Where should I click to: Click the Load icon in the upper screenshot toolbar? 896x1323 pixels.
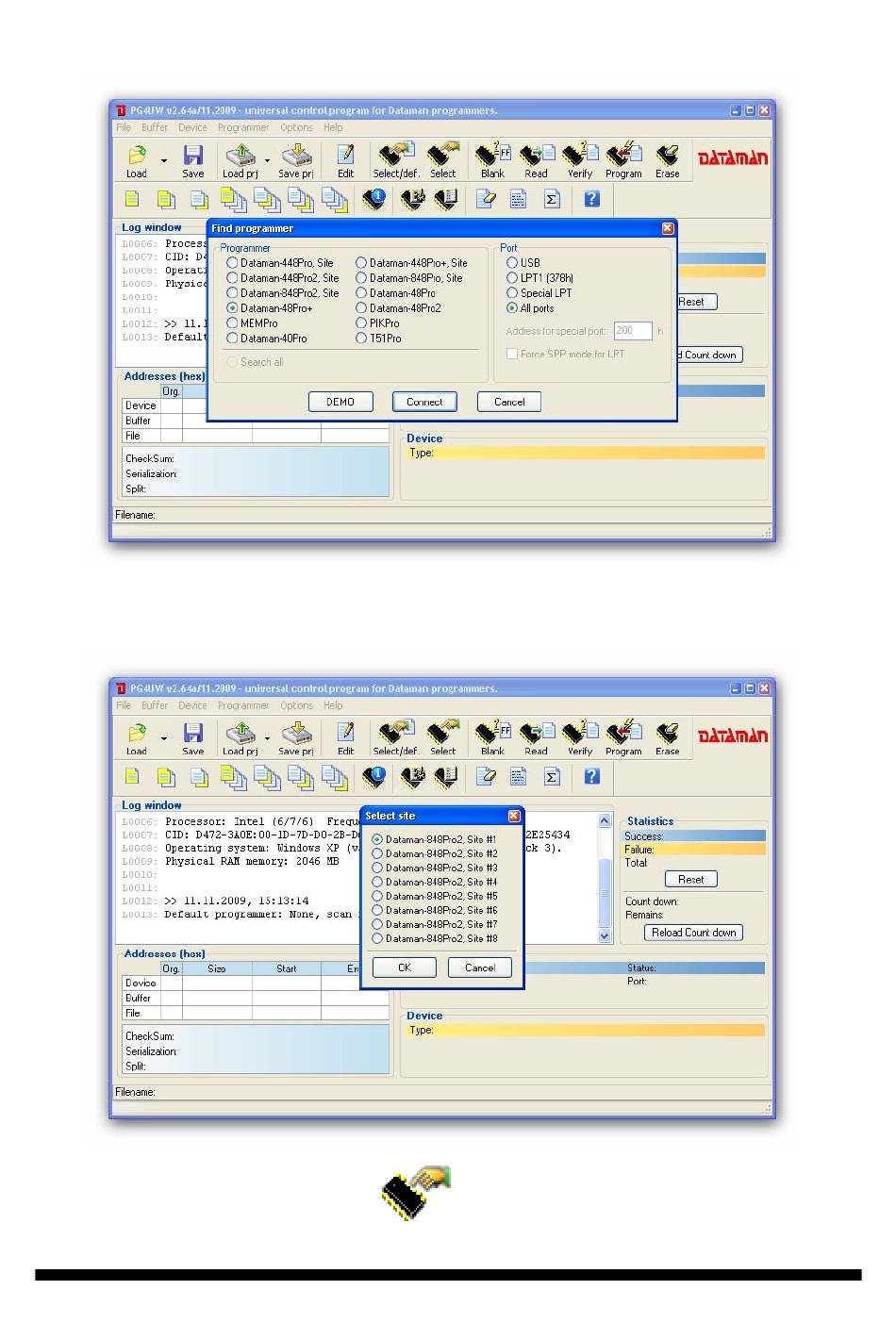(137, 155)
